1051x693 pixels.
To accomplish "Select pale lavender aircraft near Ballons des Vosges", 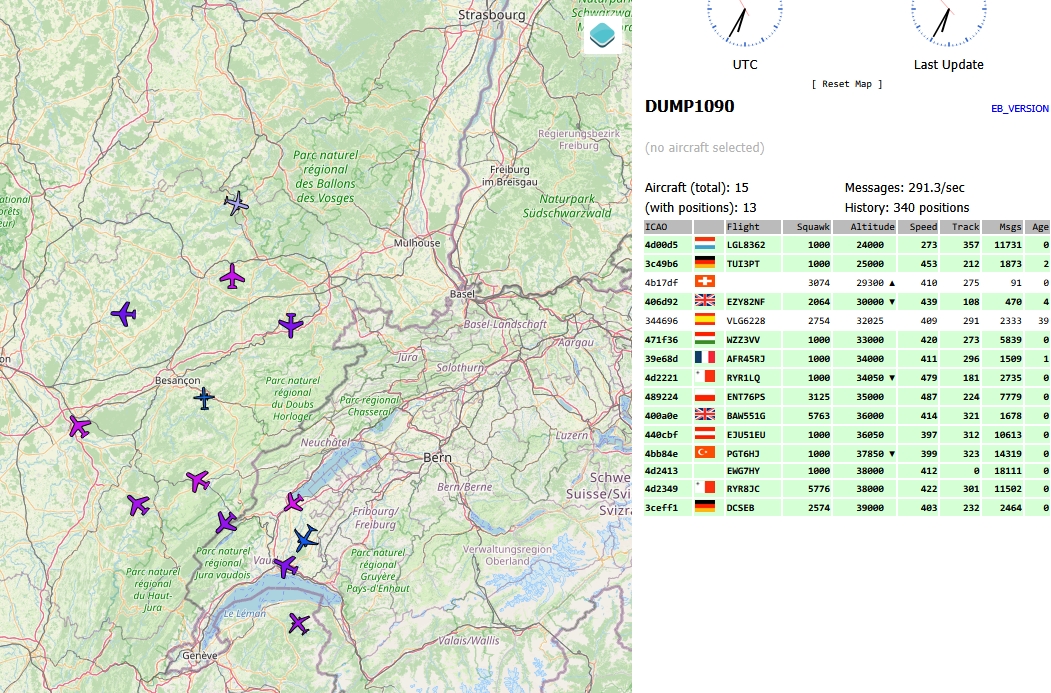I will coord(237,203).
